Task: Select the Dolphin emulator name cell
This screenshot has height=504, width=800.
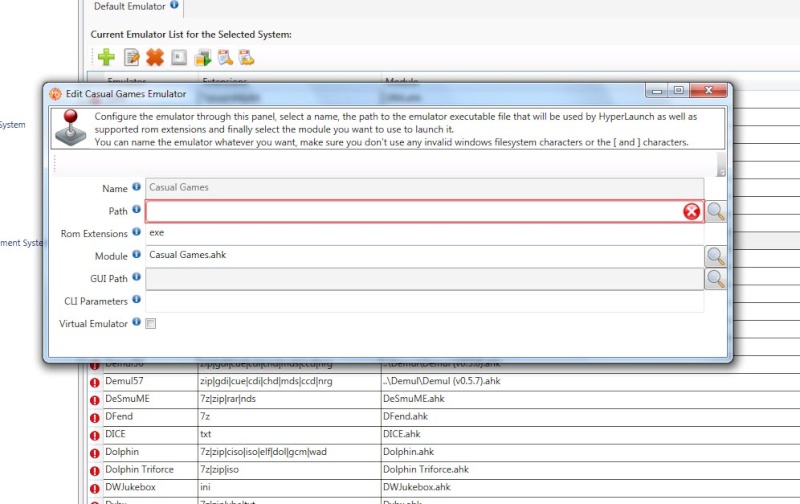Action: (x=151, y=452)
